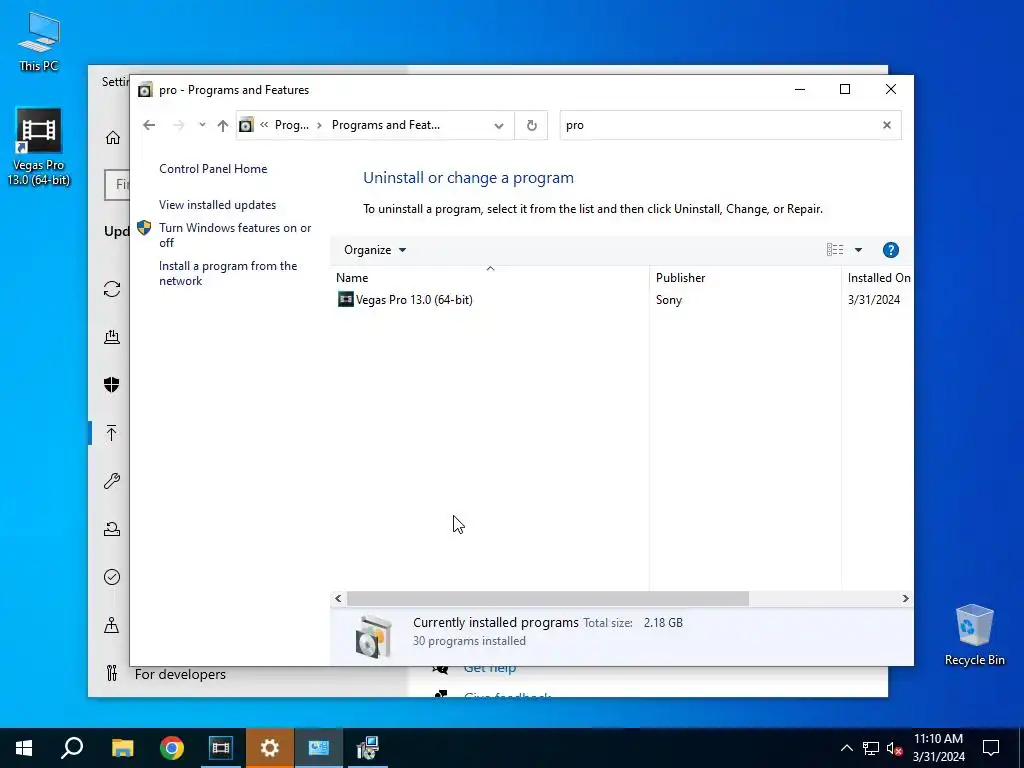Image resolution: width=1024 pixels, height=768 pixels.
Task: Open This PC desktop icon
Action: (x=39, y=42)
